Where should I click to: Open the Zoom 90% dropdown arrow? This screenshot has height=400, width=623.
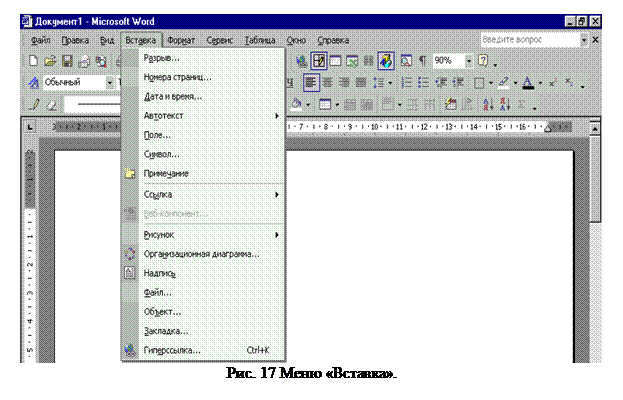pyautogui.click(x=469, y=61)
